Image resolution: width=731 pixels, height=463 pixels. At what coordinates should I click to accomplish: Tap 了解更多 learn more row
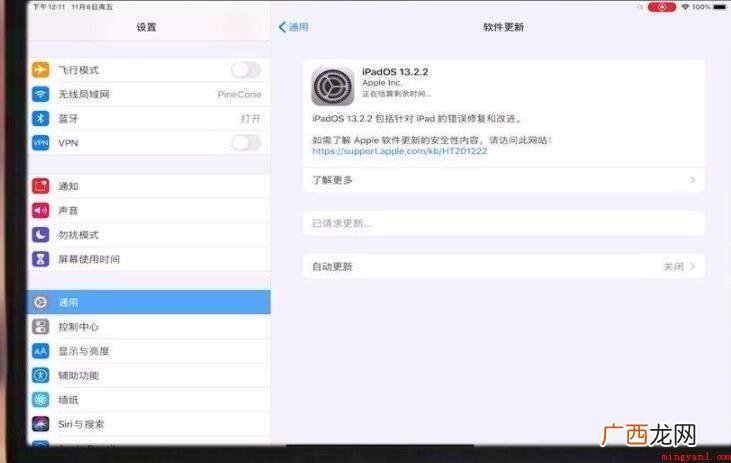[503, 180]
